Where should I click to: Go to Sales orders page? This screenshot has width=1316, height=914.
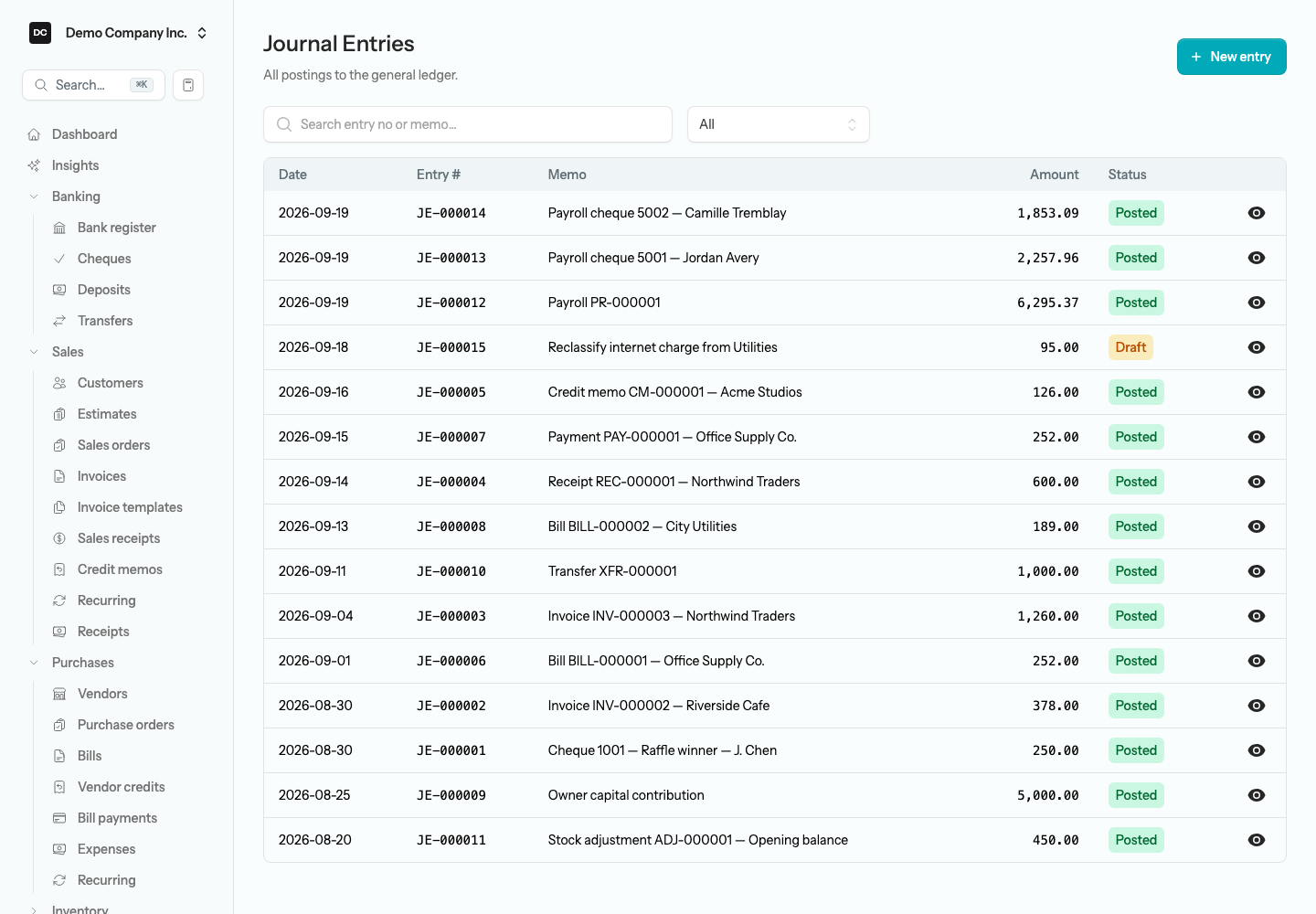tap(114, 445)
